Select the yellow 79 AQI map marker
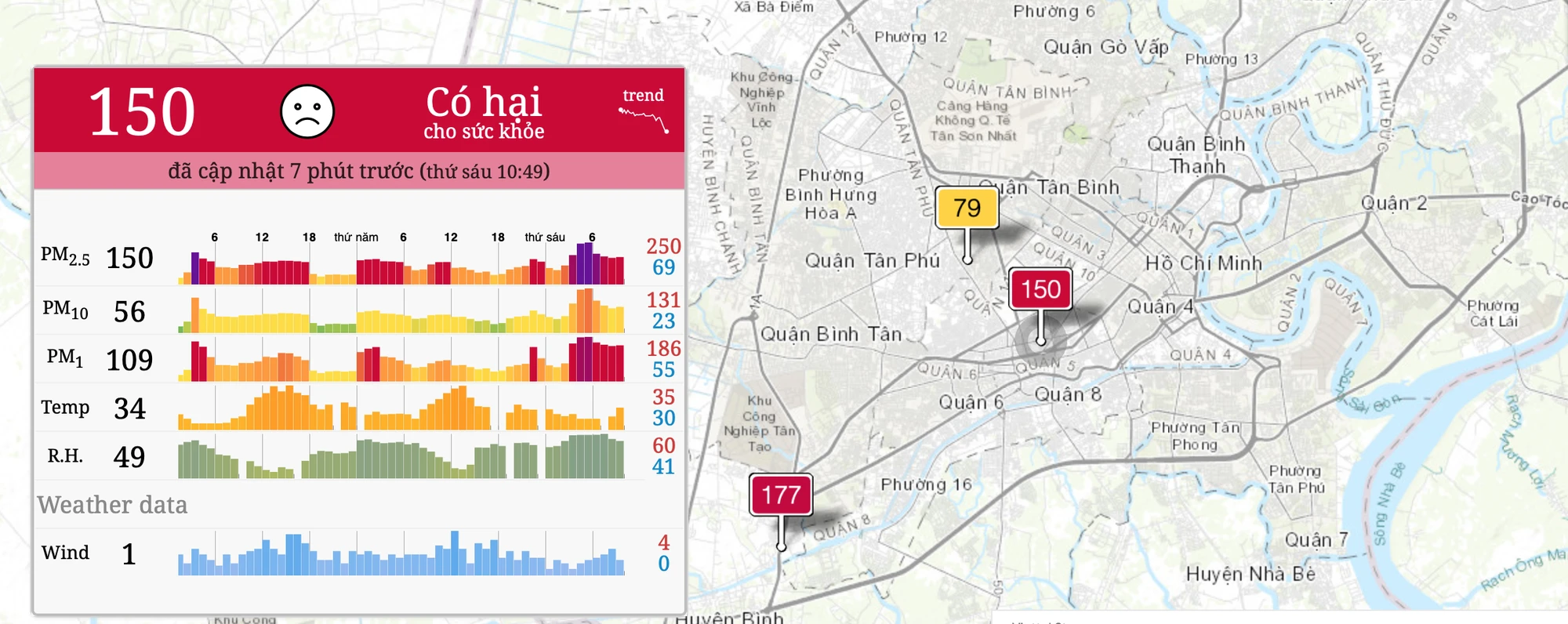 967,208
